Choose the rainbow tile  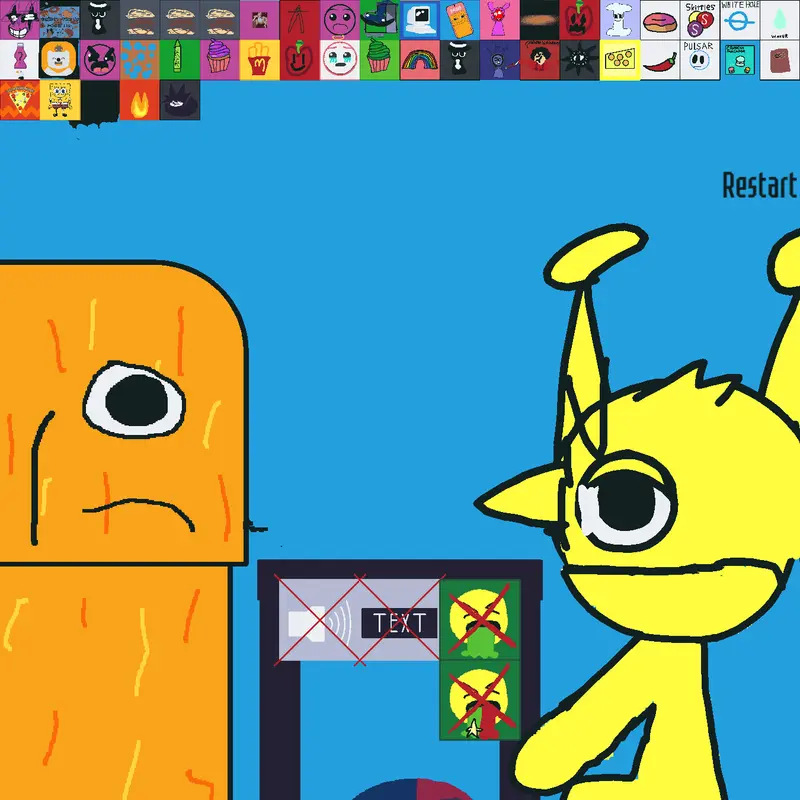(x=419, y=60)
